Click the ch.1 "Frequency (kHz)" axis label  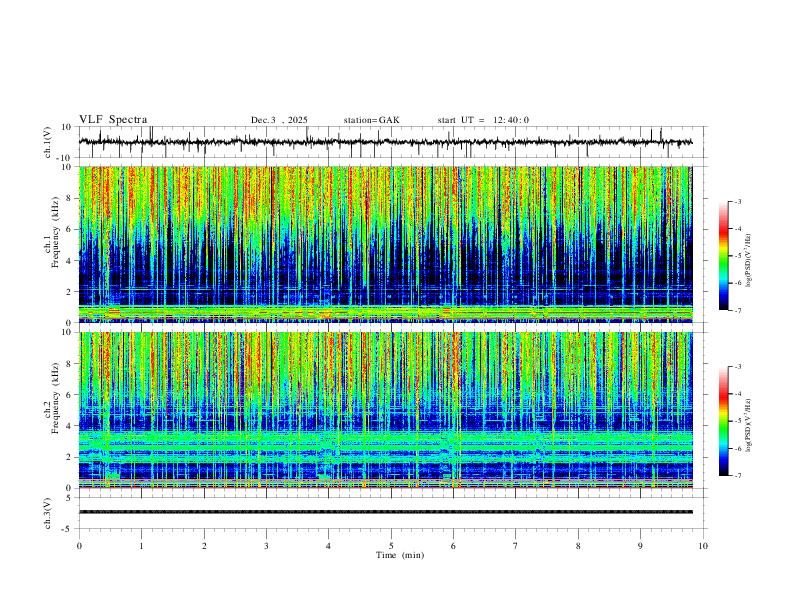tap(55, 232)
